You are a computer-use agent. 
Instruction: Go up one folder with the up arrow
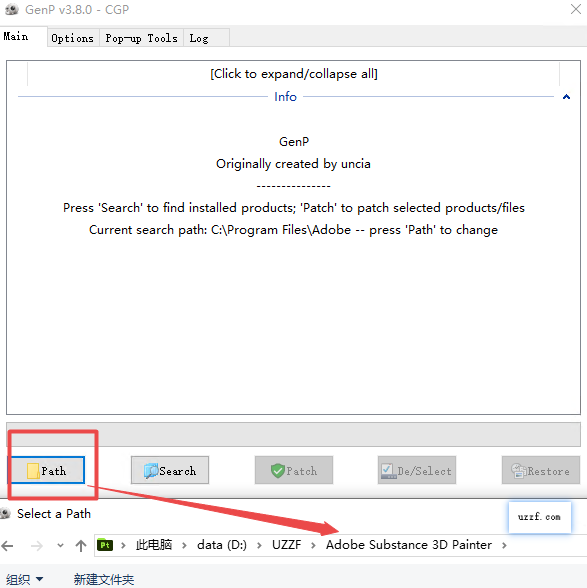[x=81, y=546]
